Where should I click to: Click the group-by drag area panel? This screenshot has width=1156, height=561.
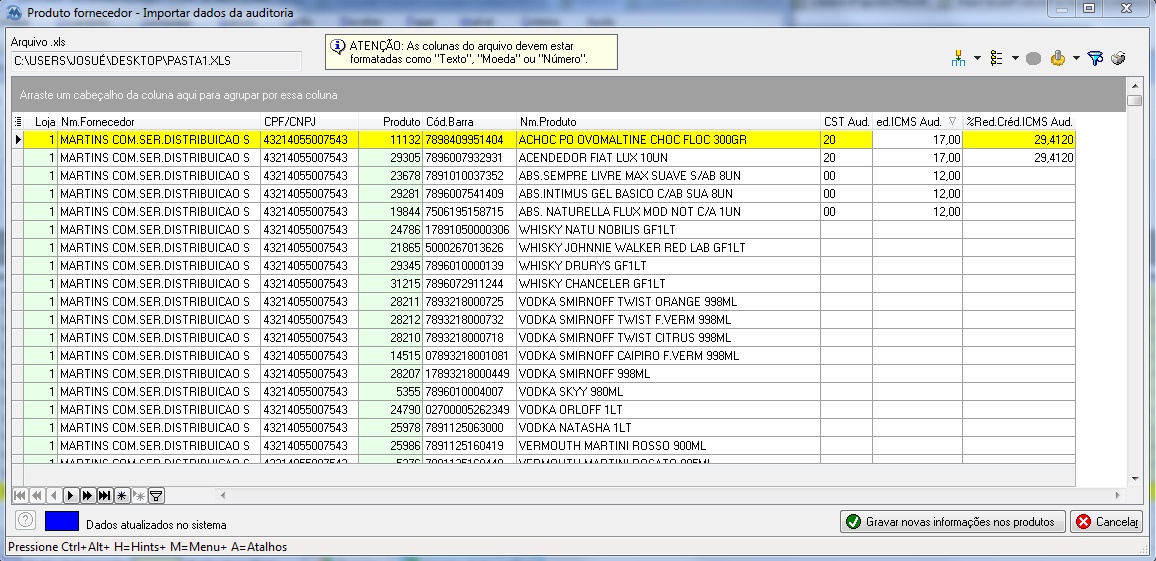[x=568, y=95]
